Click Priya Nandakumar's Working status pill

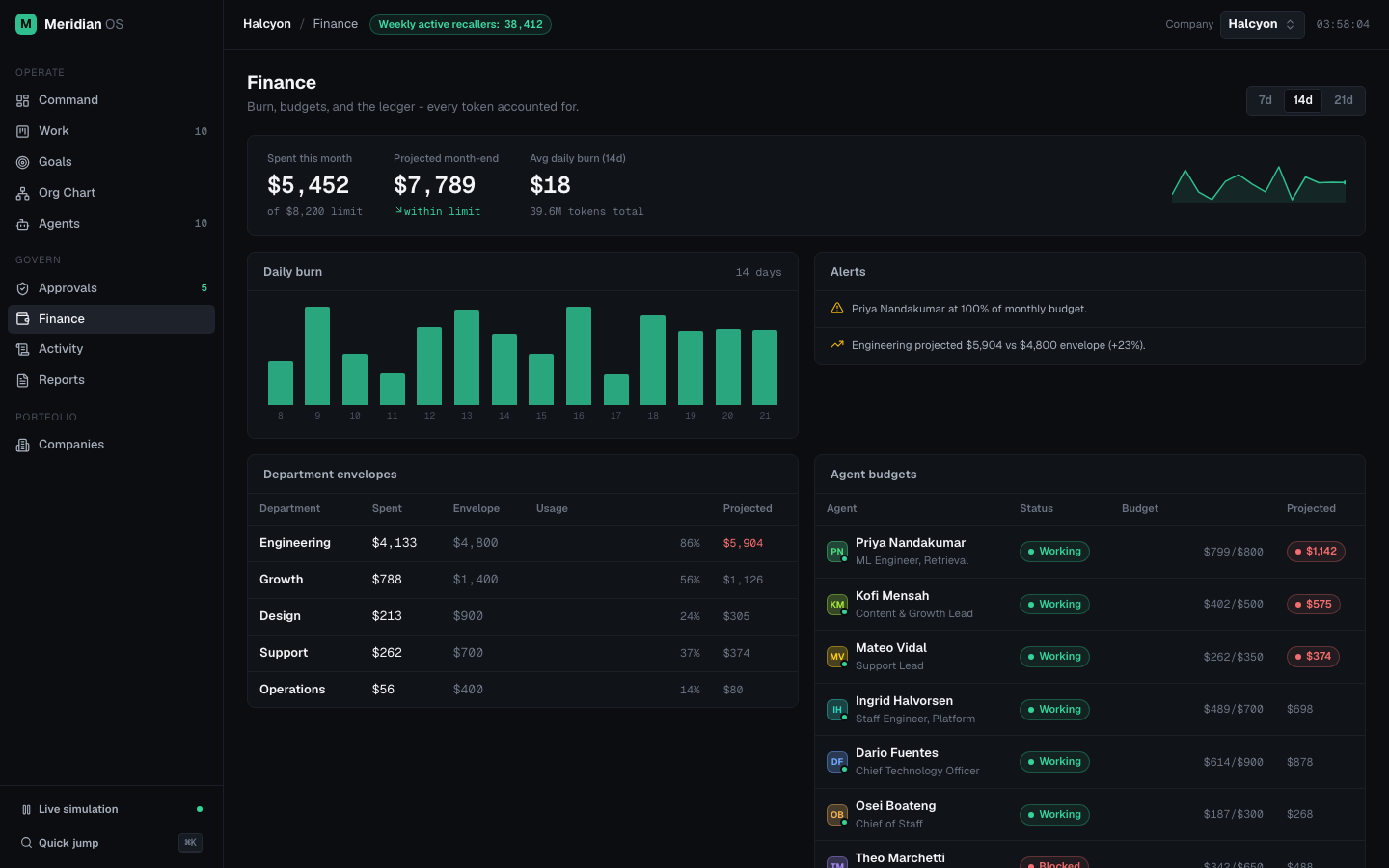(1054, 552)
